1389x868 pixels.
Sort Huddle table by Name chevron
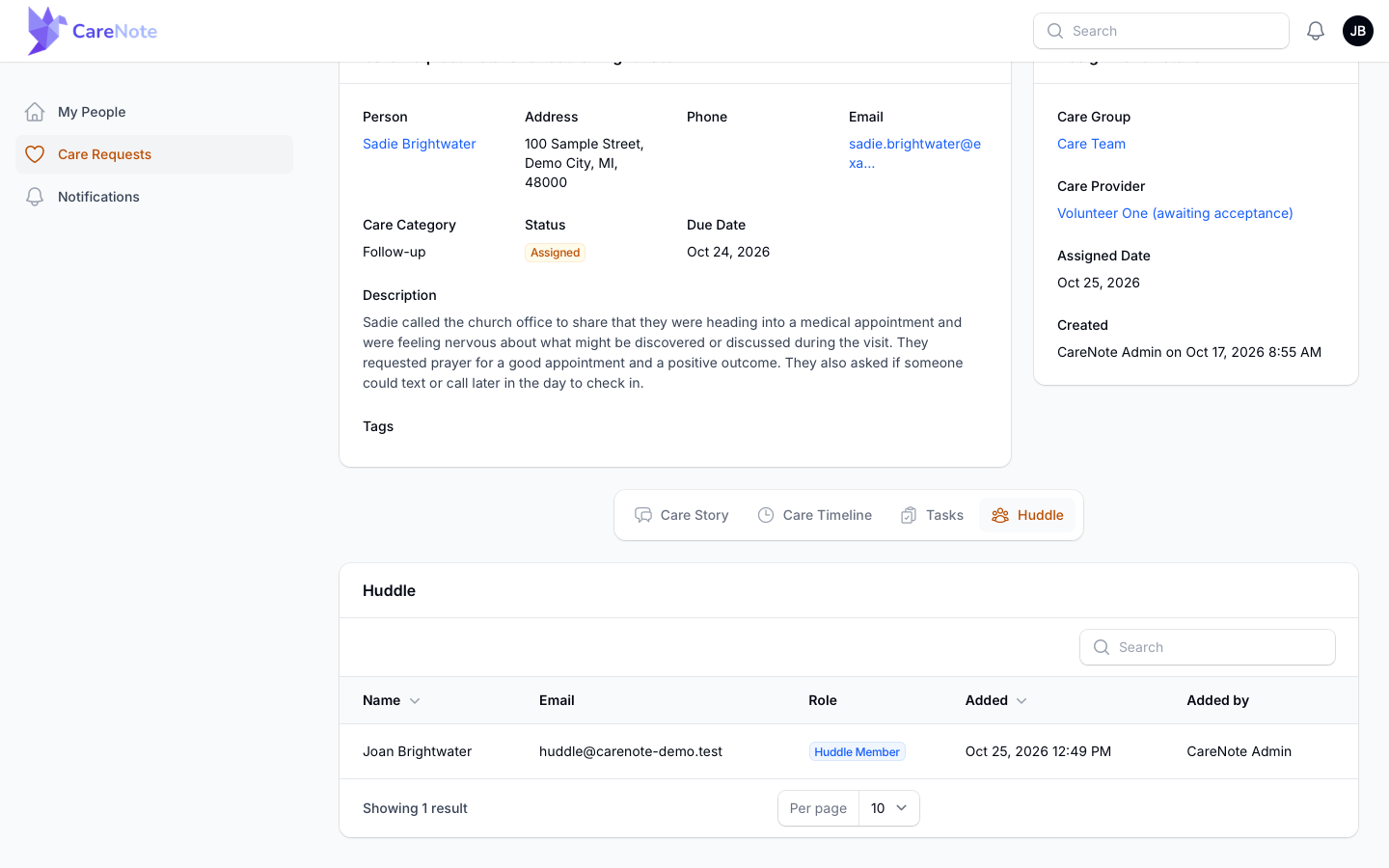point(415,701)
